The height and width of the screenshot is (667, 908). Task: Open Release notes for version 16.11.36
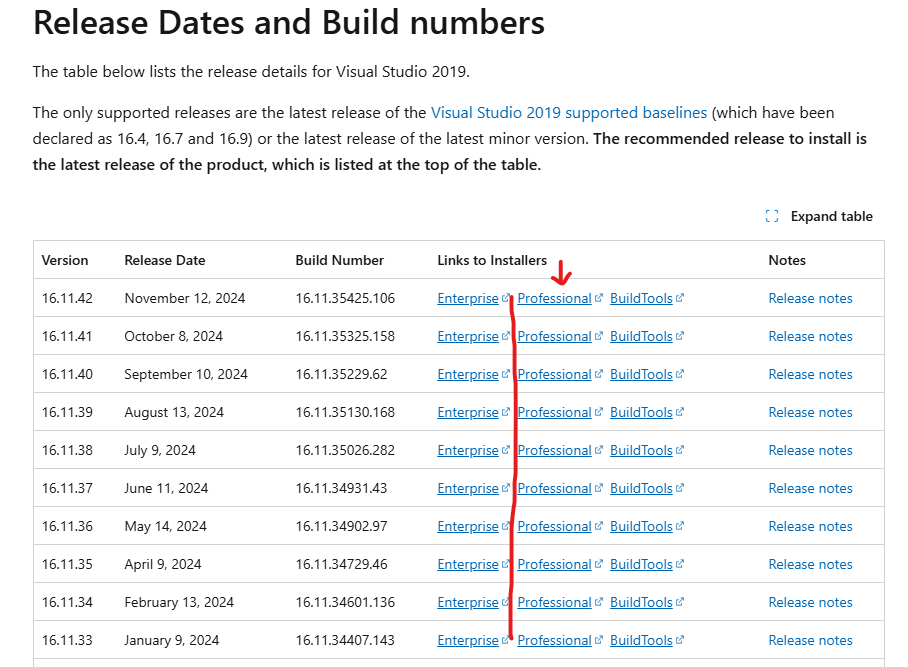click(x=810, y=526)
